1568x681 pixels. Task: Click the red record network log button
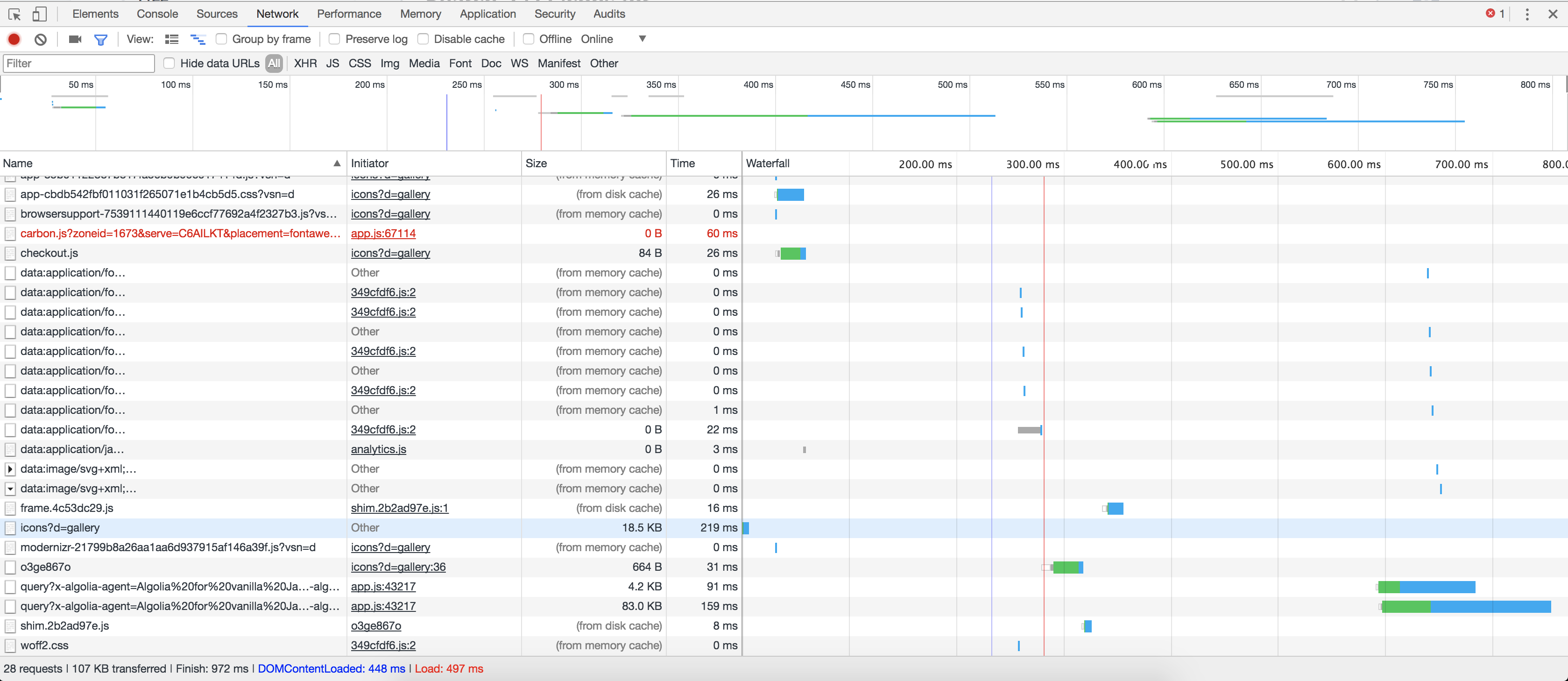click(14, 39)
